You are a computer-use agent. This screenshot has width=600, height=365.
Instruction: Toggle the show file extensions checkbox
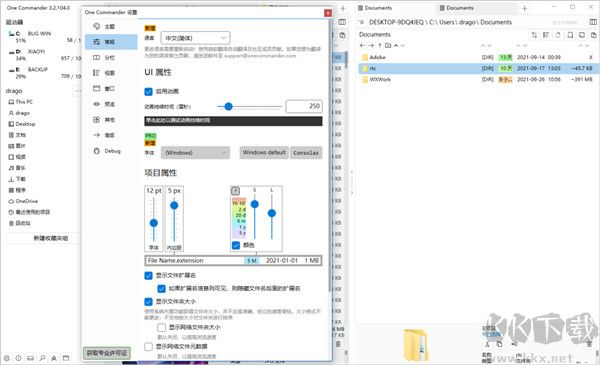(148, 275)
